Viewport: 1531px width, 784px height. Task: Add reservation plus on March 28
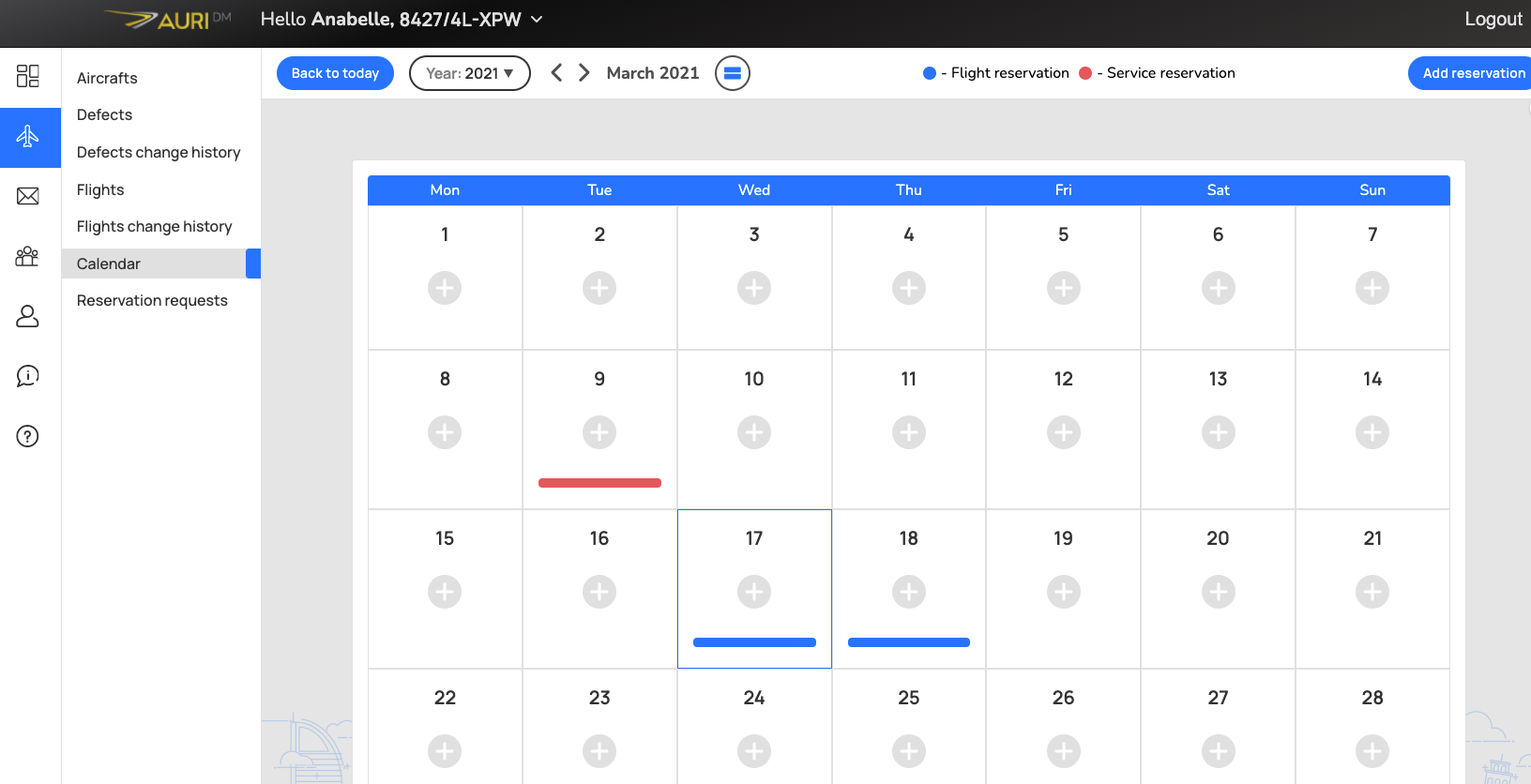(1372, 751)
